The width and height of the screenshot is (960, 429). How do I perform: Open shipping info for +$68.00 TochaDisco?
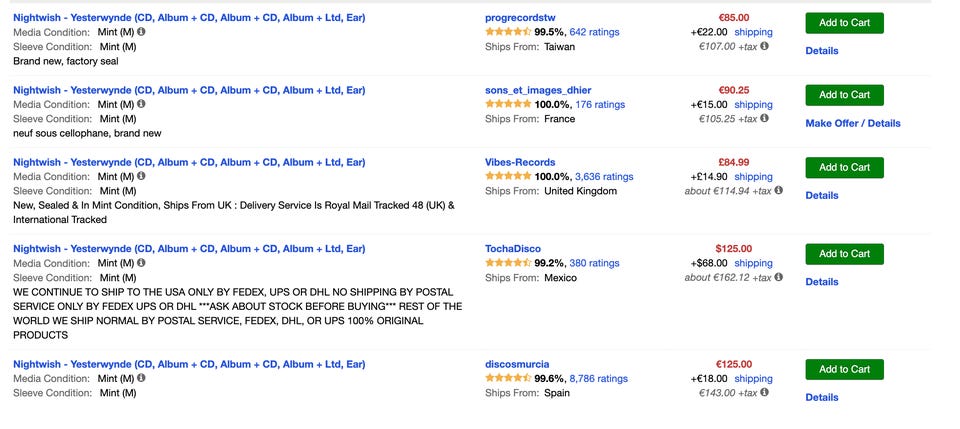coord(753,263)
